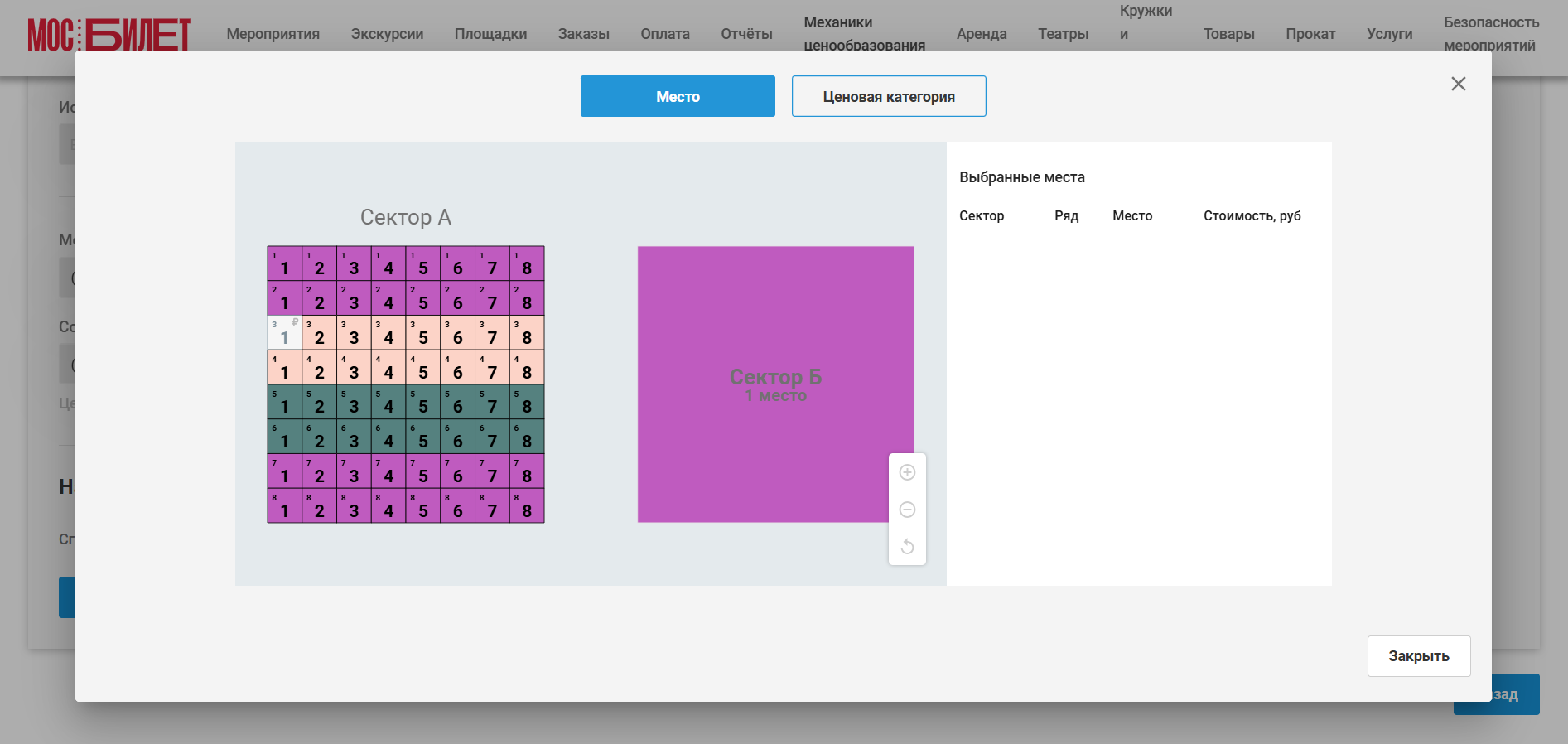Open Заказы menu item
This screenshot has height=744, width=1568.
tap(583, 34)
